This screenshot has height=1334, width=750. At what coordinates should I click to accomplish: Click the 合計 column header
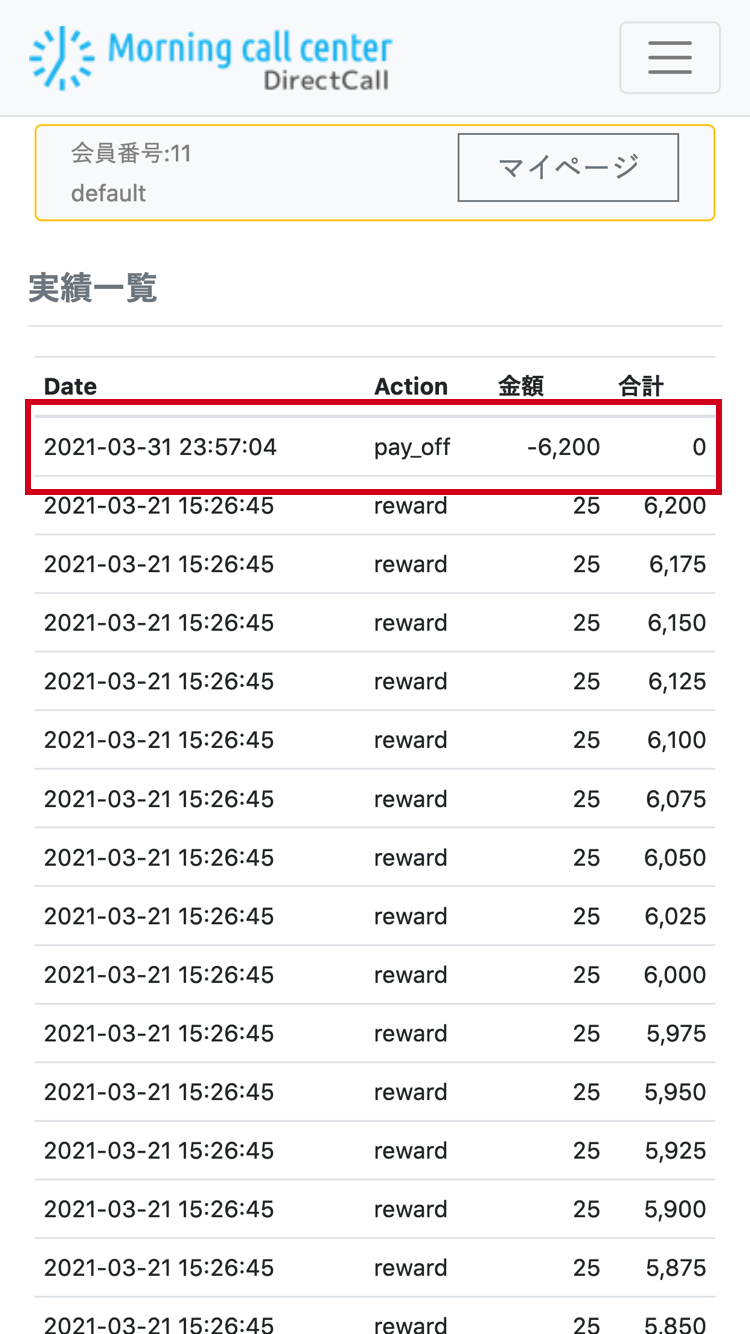tap(641, 387)
